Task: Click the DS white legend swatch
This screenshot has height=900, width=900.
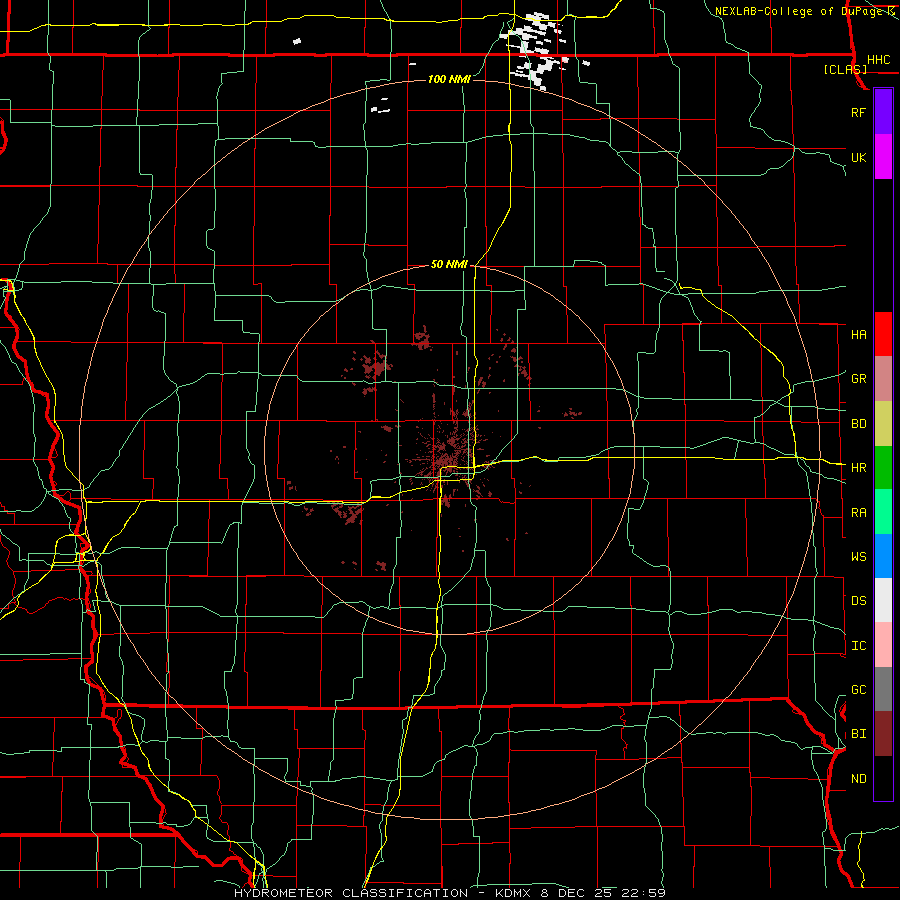Action: (x=883, y=600)
